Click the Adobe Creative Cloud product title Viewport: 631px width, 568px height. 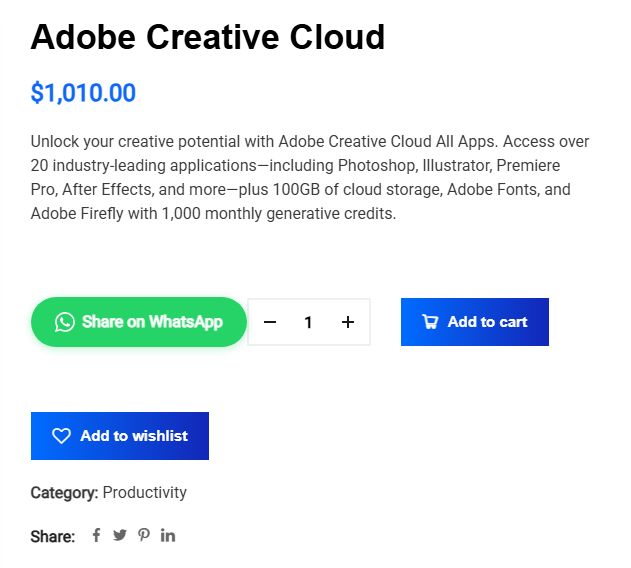point(208,37)
